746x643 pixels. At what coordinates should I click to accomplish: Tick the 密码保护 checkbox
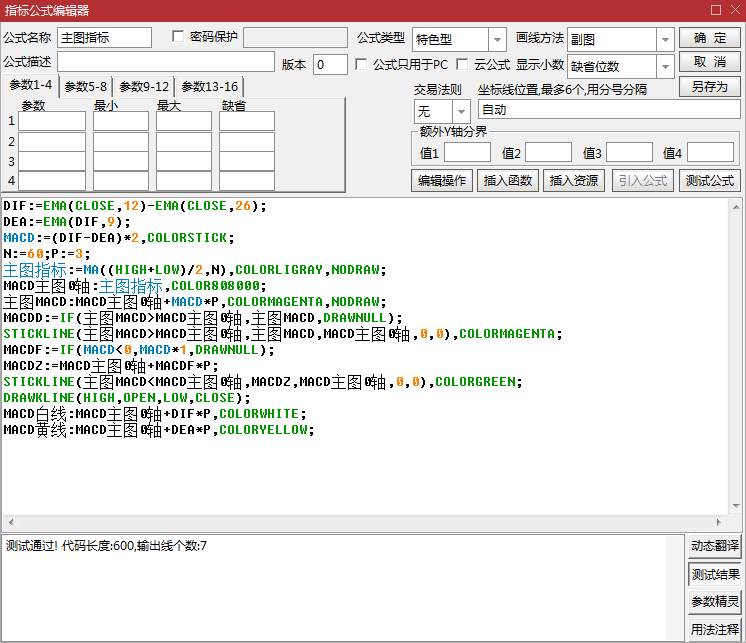coord(178,37)
